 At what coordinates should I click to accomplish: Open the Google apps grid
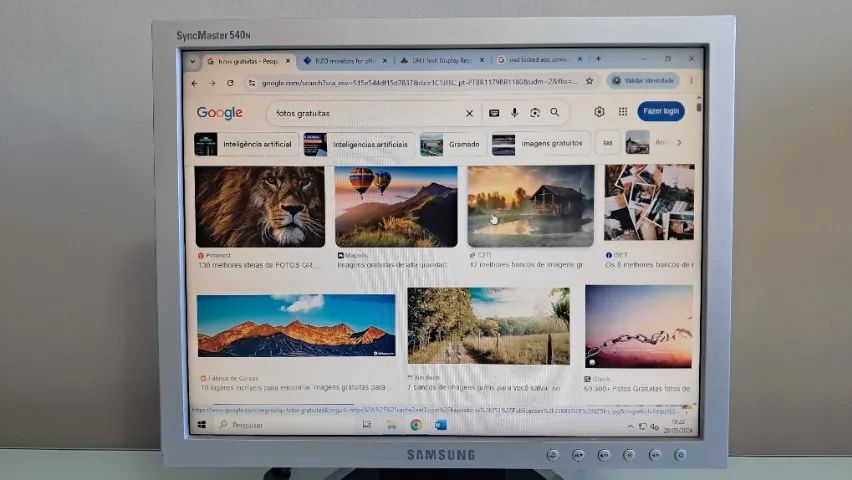[623, 111]
